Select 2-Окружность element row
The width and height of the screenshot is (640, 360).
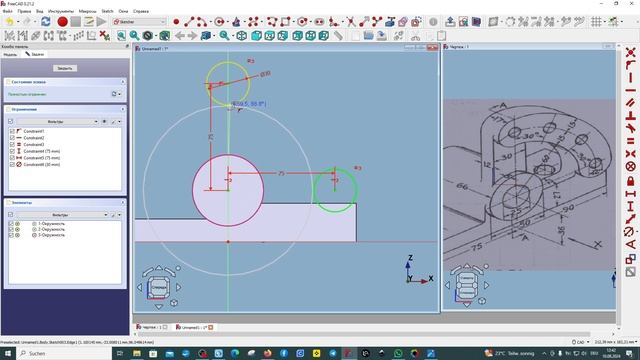(51, 229)
